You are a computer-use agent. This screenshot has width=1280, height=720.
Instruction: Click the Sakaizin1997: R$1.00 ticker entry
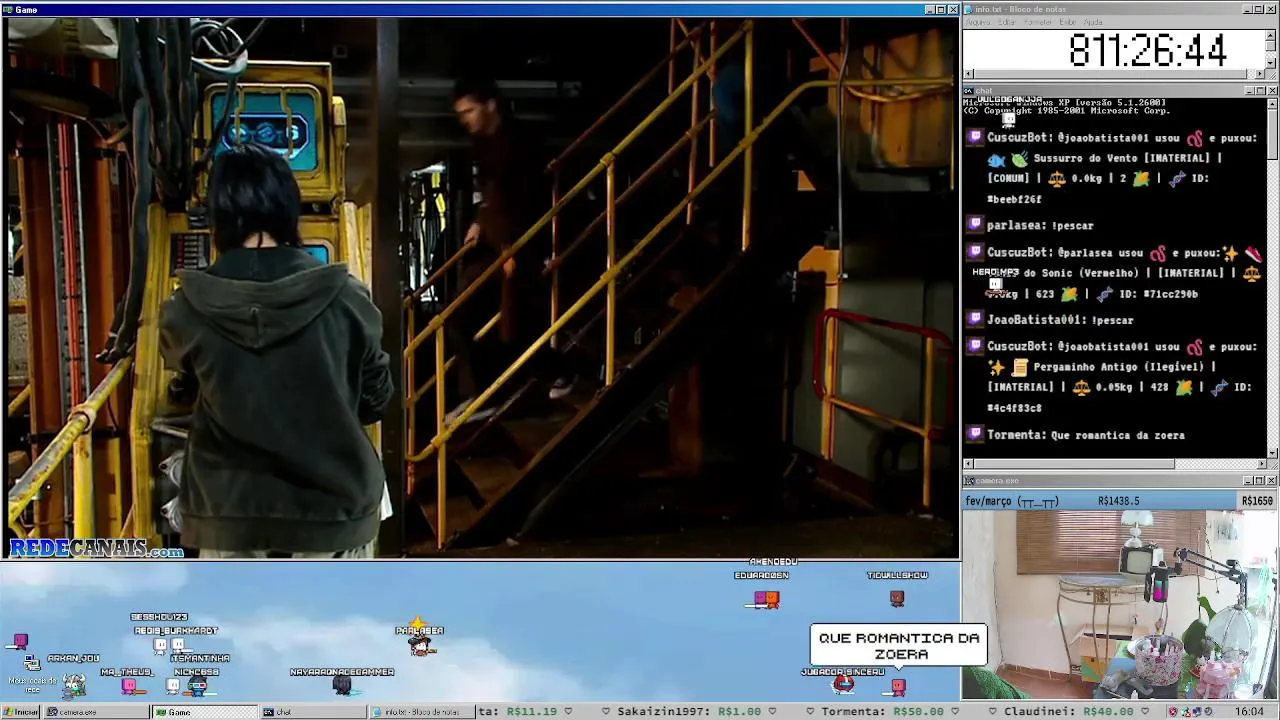pyautogui.click(x=689, y=712)
